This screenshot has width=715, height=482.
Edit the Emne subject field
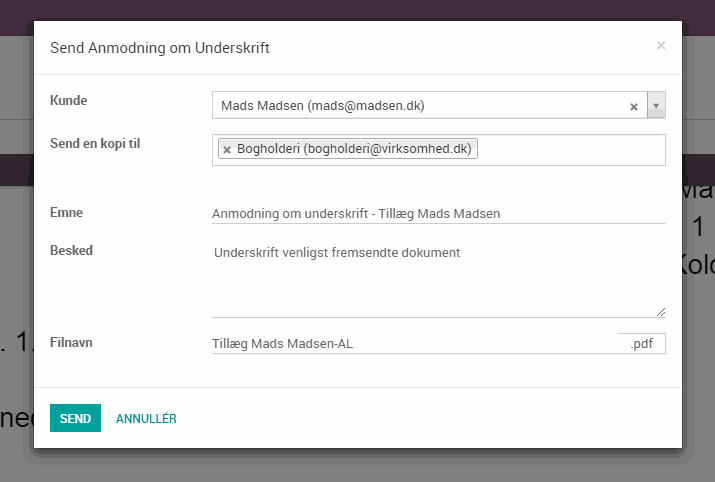point(439,213)
